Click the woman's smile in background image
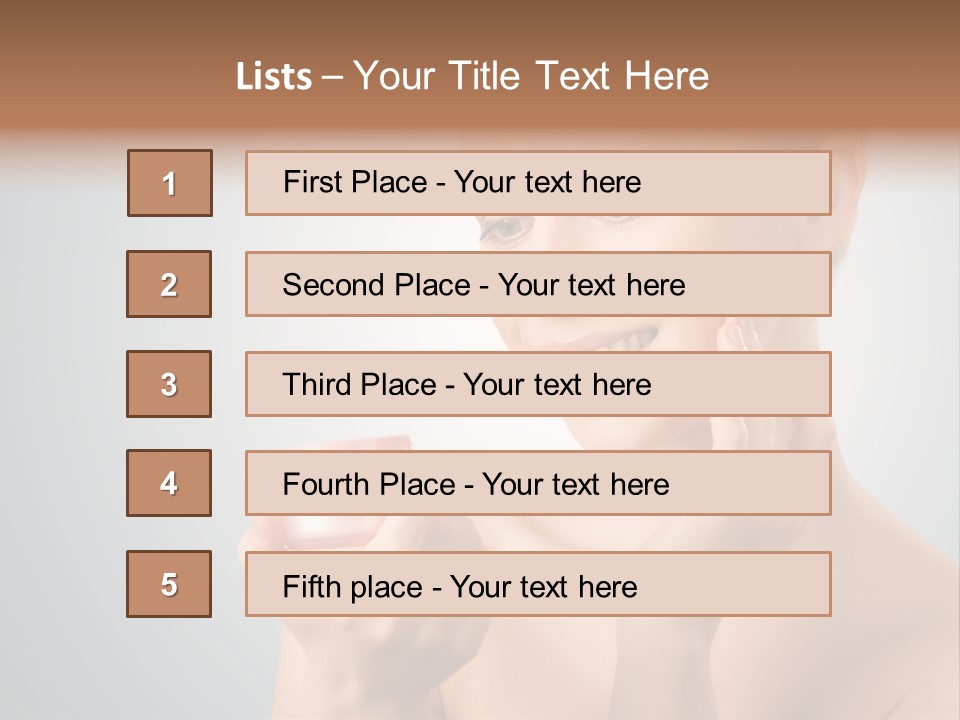Image resolution: width=960 pixels, height=720 pixels. tap(624, 338)
